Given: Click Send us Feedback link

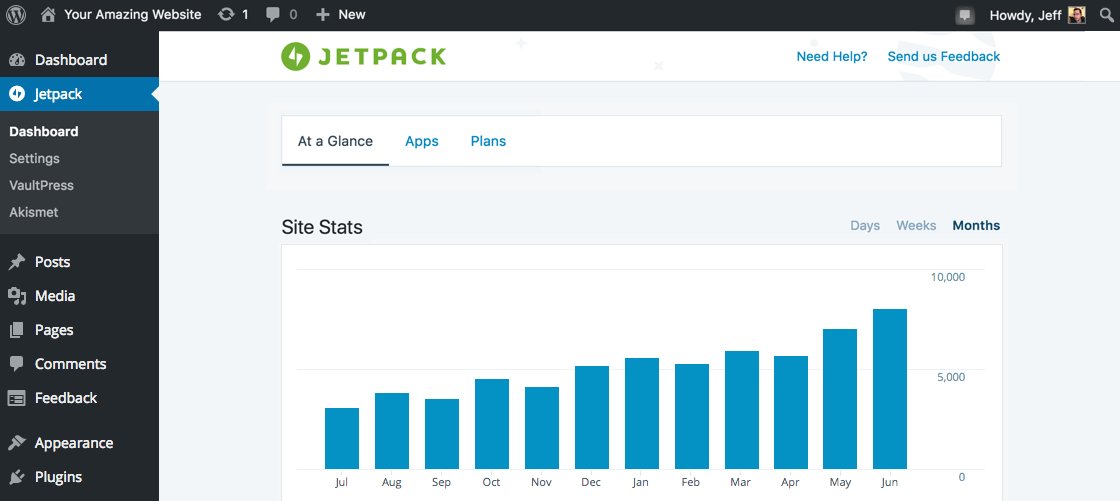Looking at the screenshot, I should (944, 56).
